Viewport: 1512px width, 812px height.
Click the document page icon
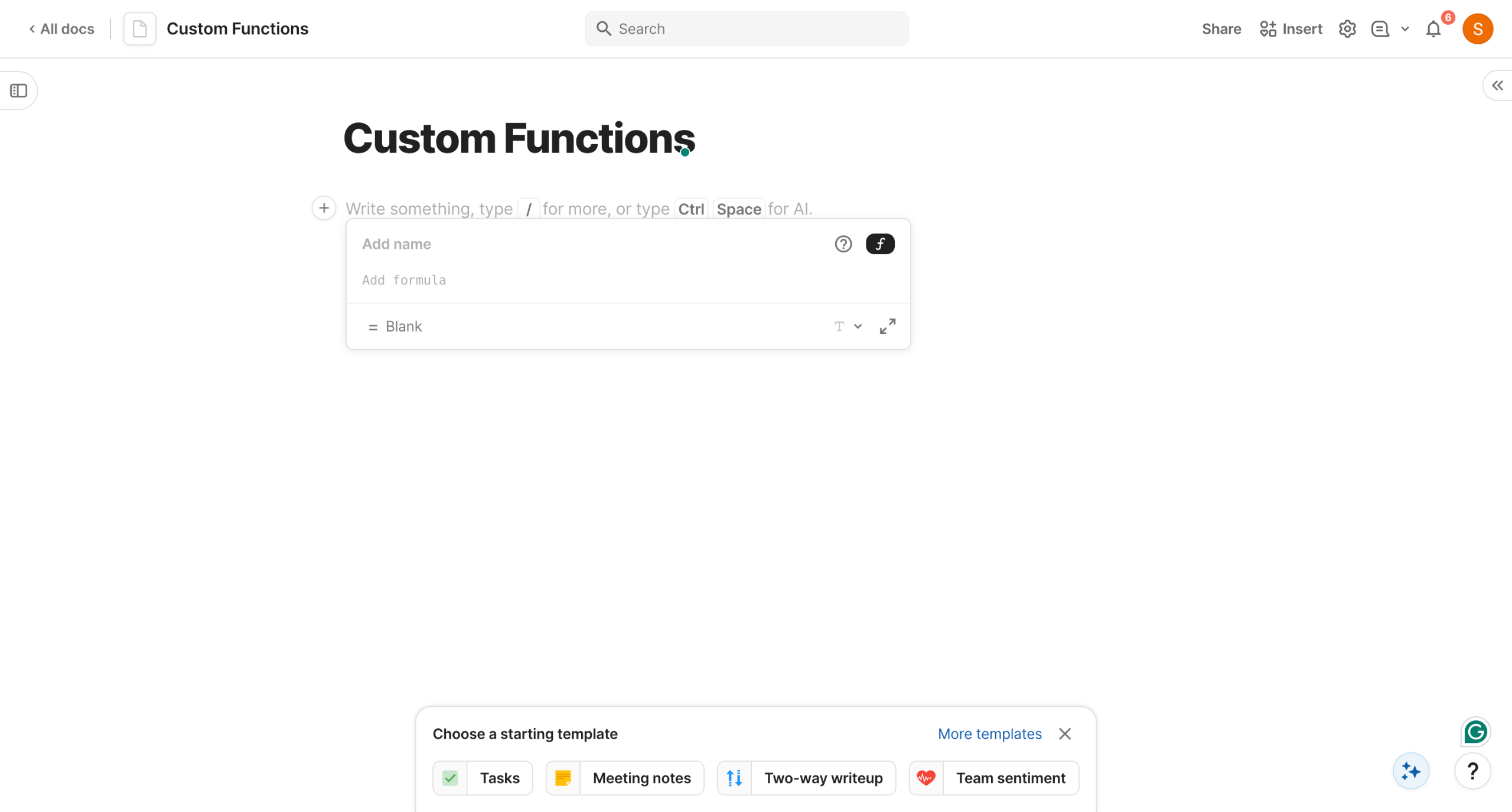coord(139,29)
